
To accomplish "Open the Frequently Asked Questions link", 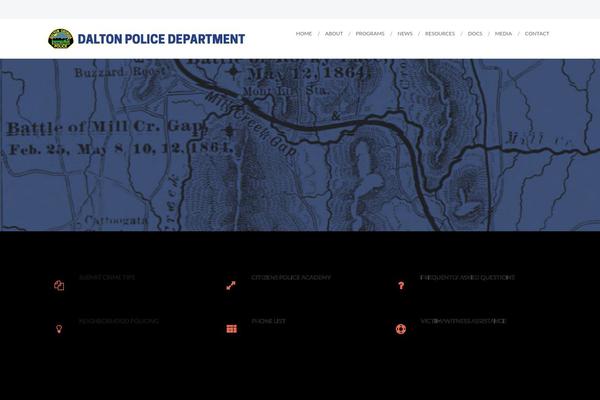I will [468, 278].
